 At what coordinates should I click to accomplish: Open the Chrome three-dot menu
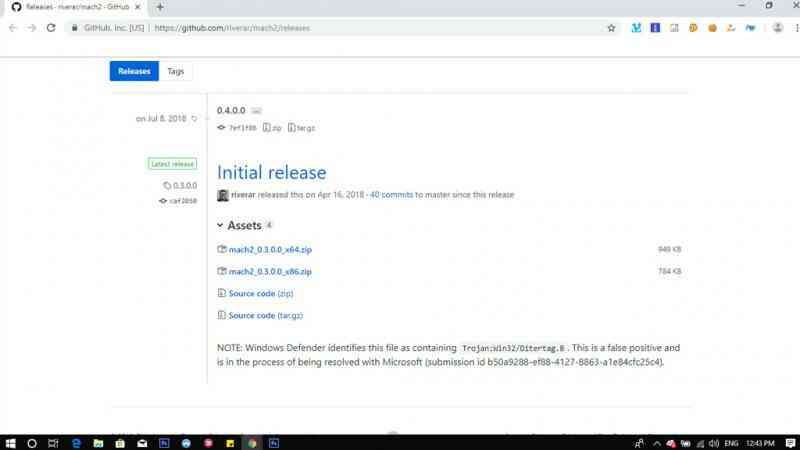796,28
